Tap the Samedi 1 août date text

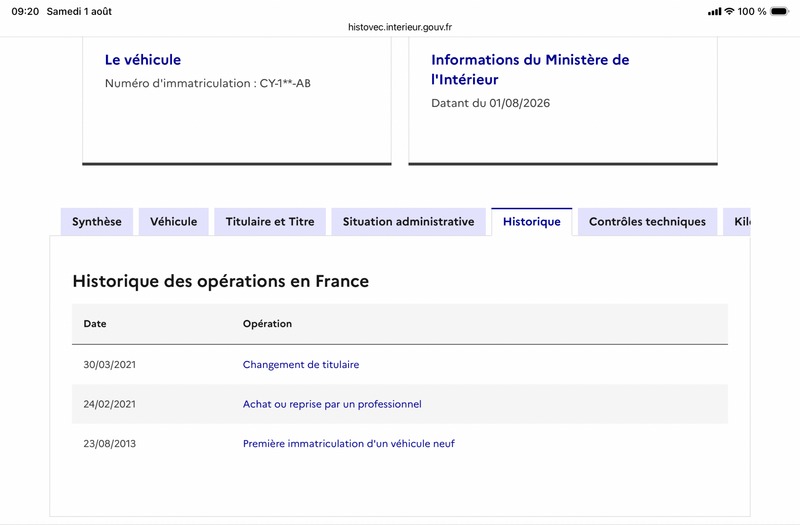tap(79, 11)
